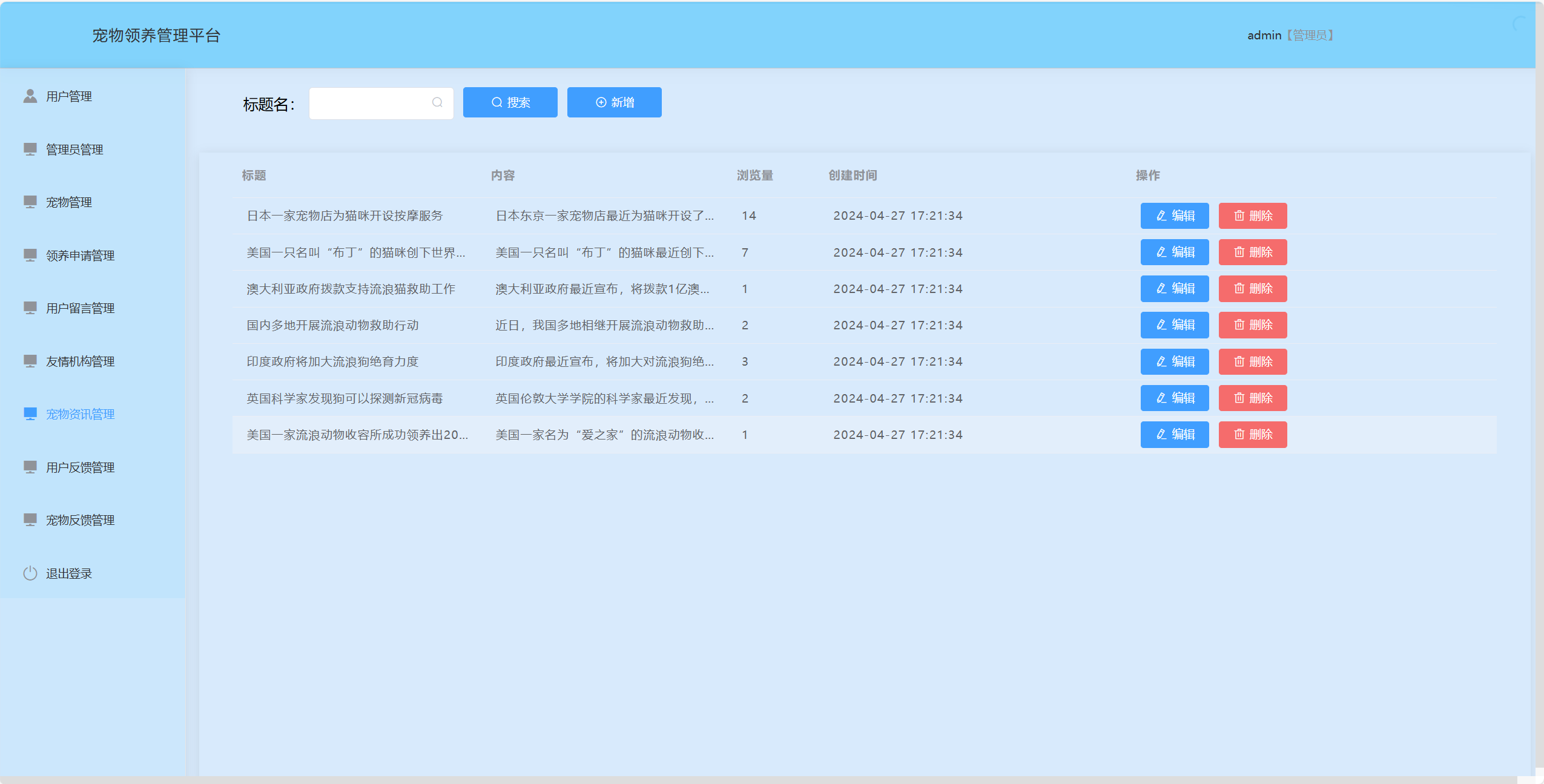This screenshot has width=1544, height=784.
Task: Click the admin account name in the header
Action: [1264, 35]
